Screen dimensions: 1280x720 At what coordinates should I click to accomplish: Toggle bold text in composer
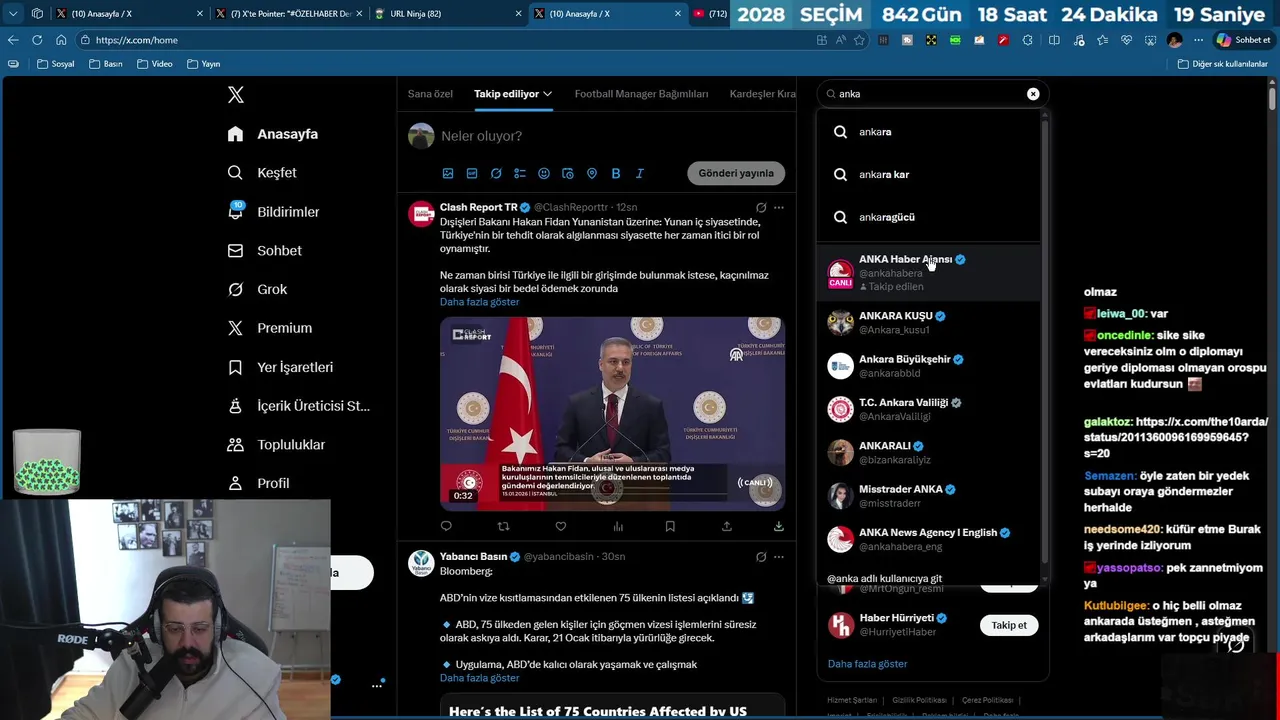pos(616,173)
